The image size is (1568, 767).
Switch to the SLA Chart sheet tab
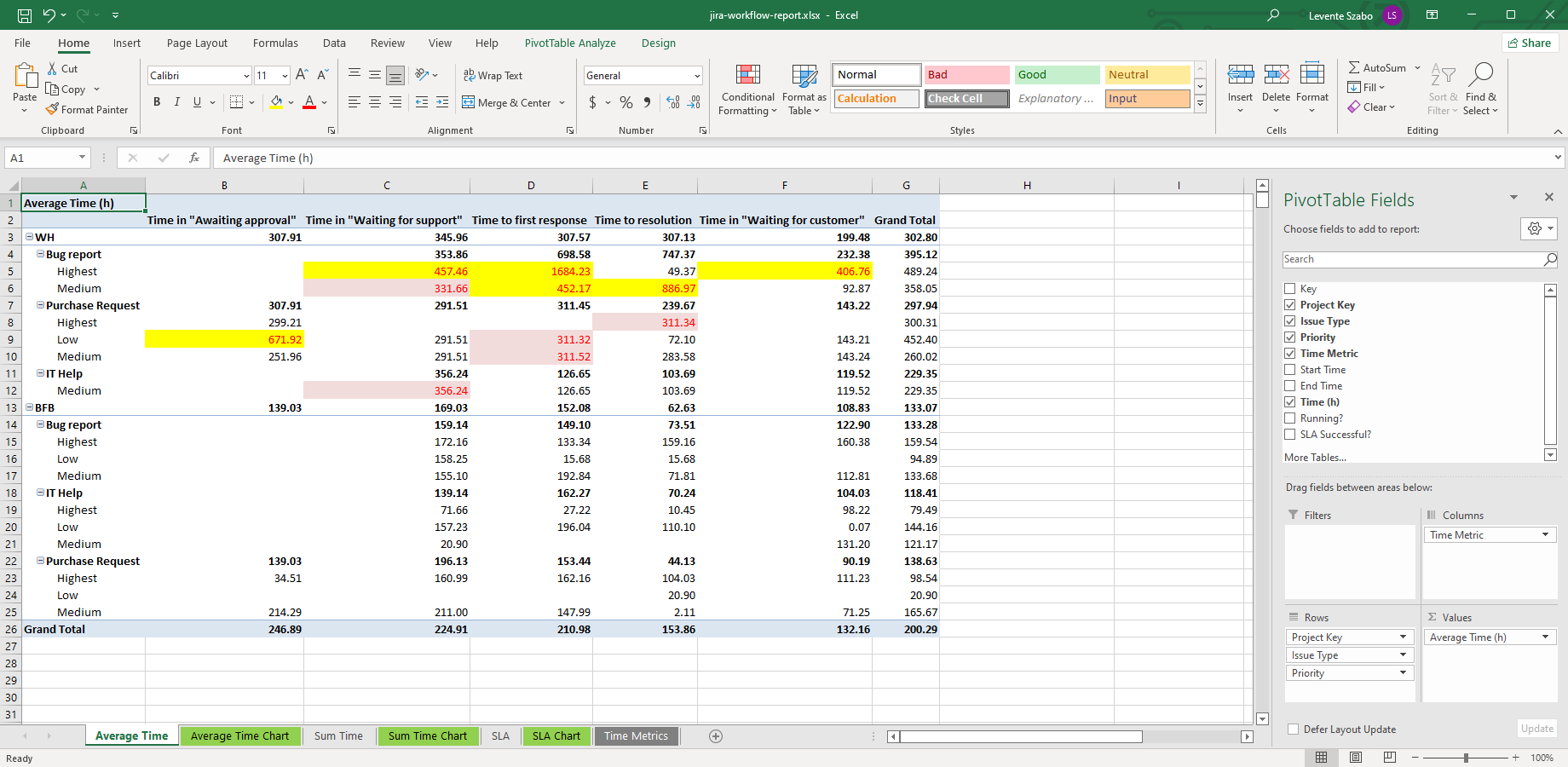556,736
